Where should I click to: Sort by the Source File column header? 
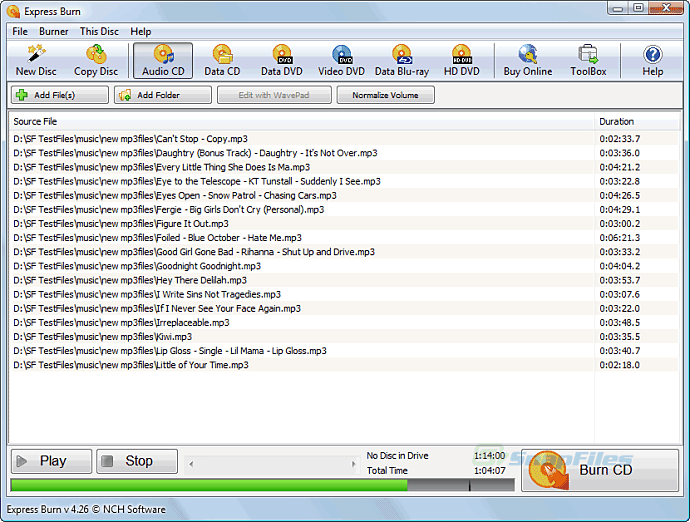pos(301,122)
